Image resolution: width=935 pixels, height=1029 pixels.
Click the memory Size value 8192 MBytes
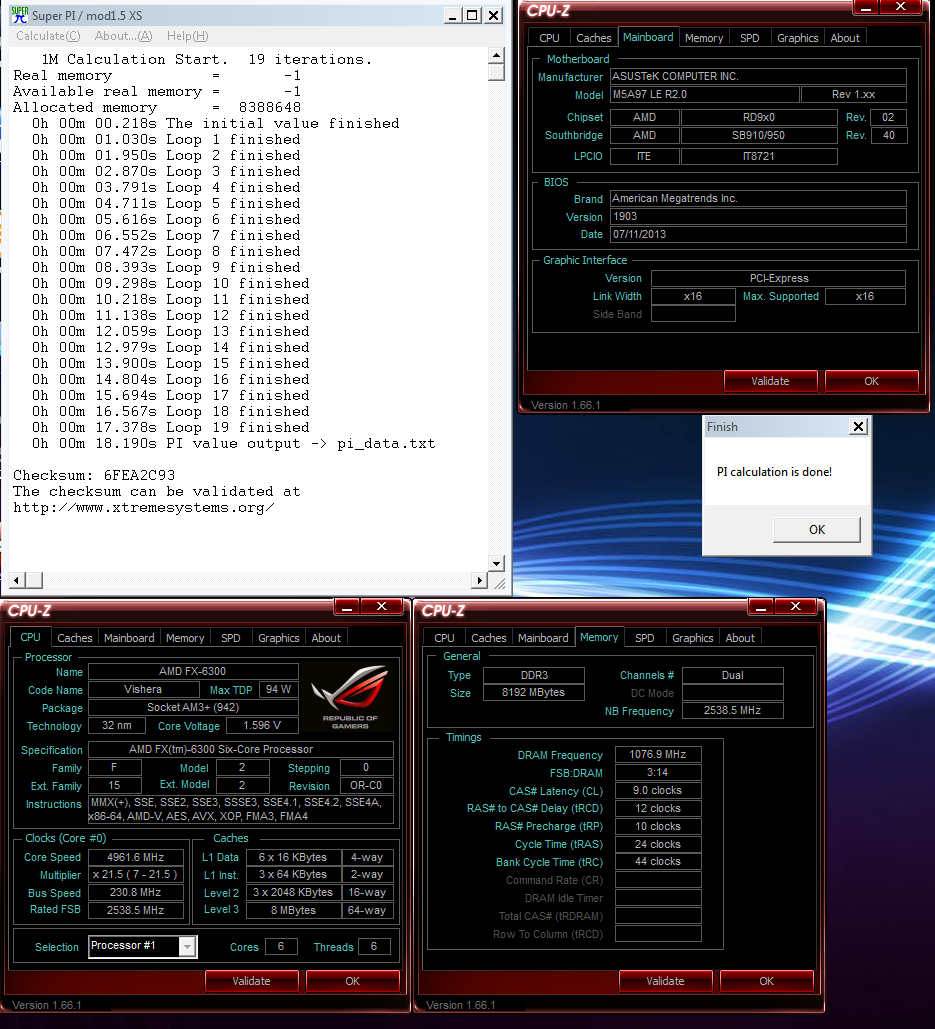pyautogui.click(x=533, y=692)
